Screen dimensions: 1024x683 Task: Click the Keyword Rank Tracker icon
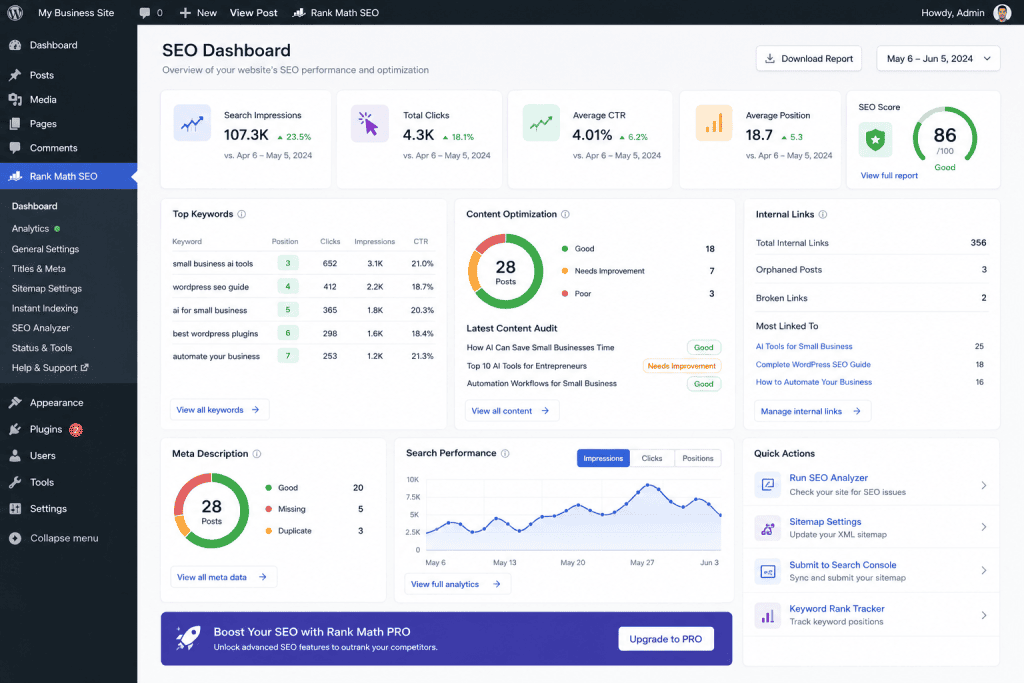point(767,615)
